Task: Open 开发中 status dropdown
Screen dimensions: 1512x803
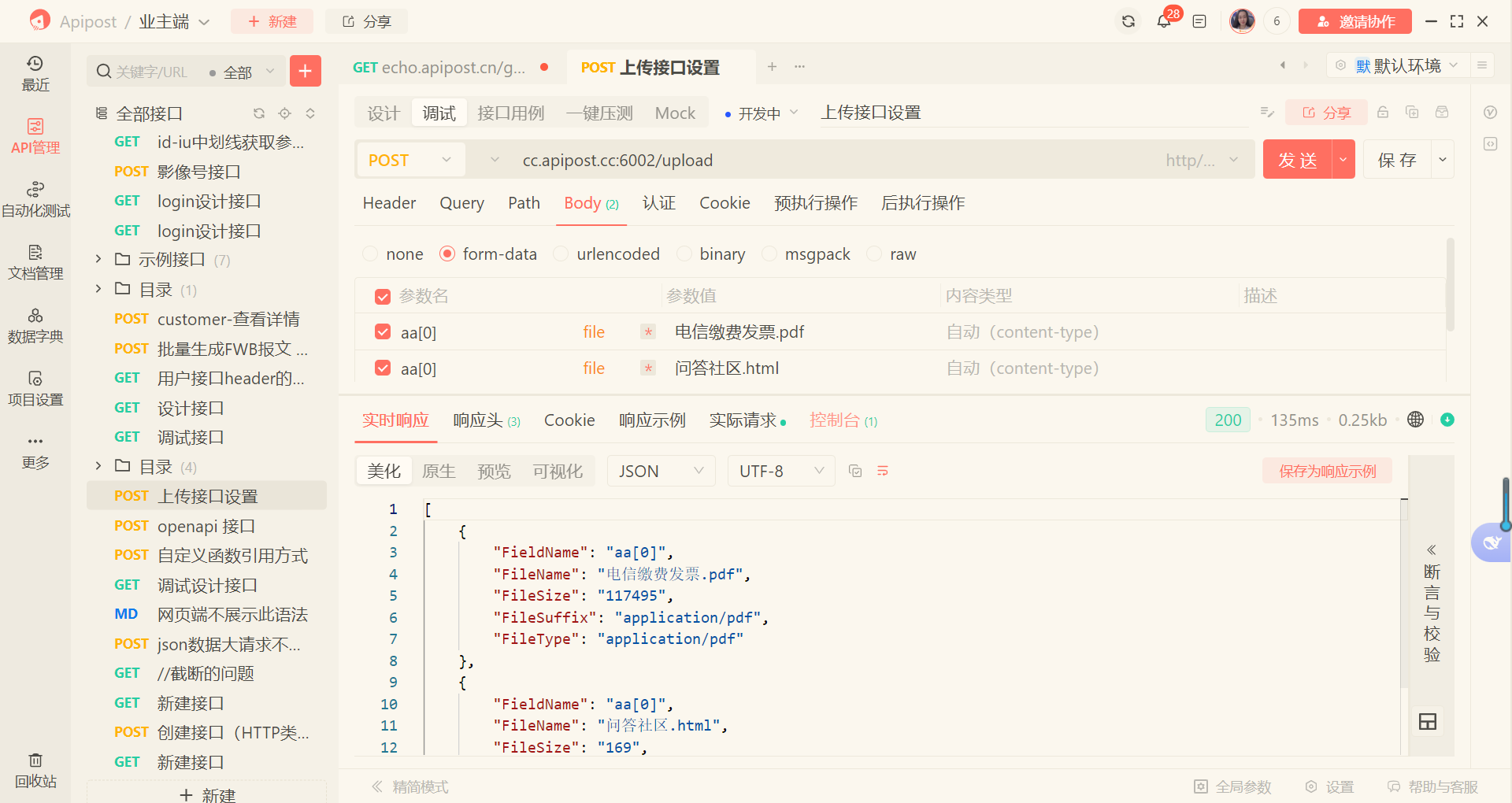Action: tap(762, 113)
